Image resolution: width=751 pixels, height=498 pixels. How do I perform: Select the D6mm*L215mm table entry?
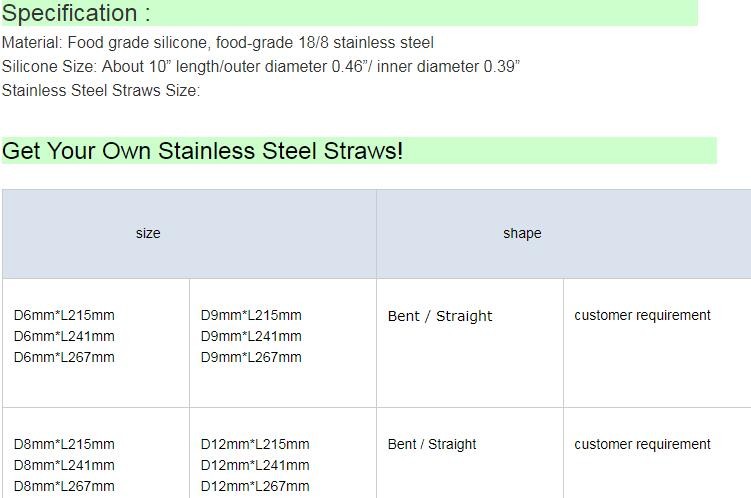pyautogui.click(x=64, y=315)
